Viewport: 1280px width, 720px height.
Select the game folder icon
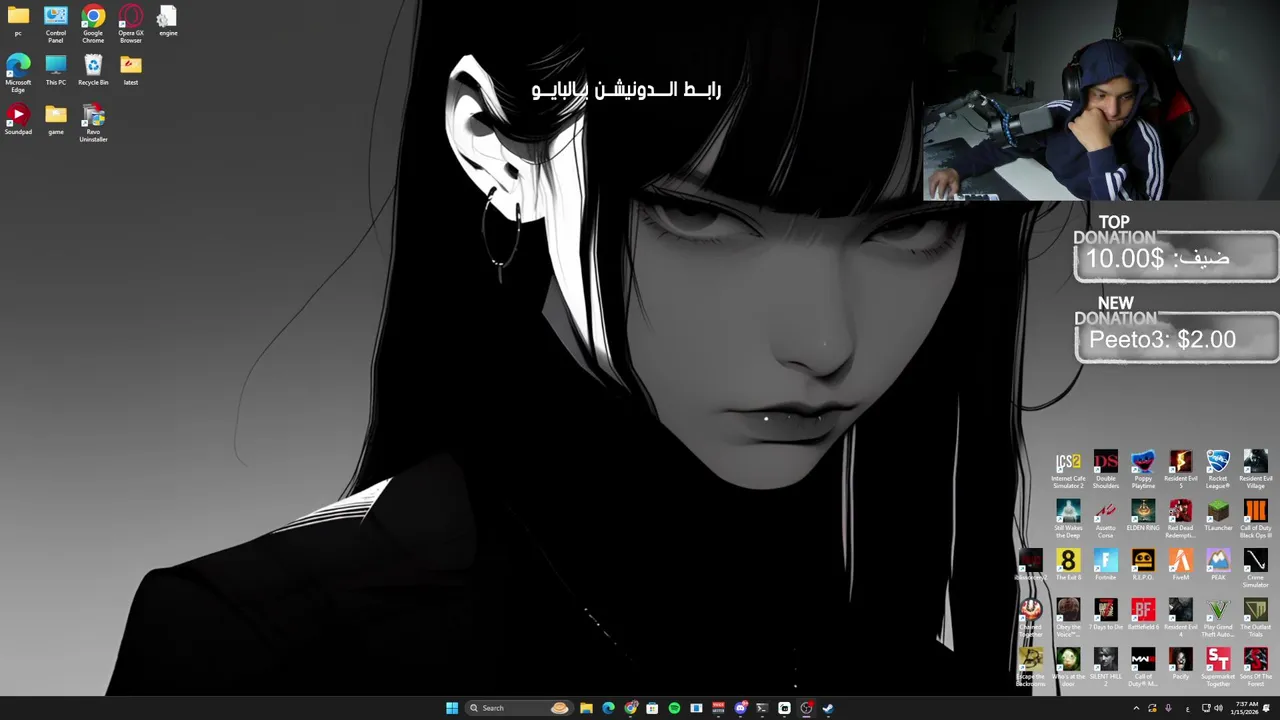point(56,120)
